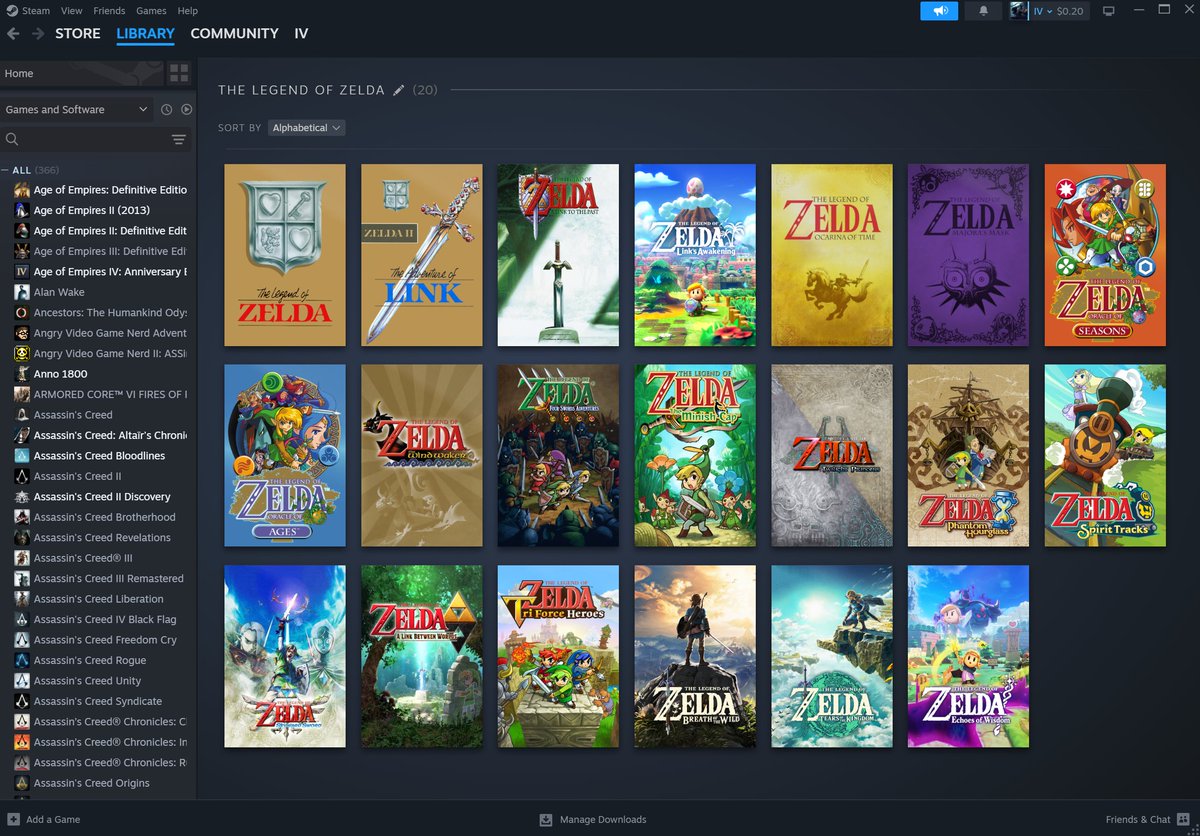Open The Legend of Zelda NES cover
The height and width of the screenshot is (836, 1200).
click(285, 255)
